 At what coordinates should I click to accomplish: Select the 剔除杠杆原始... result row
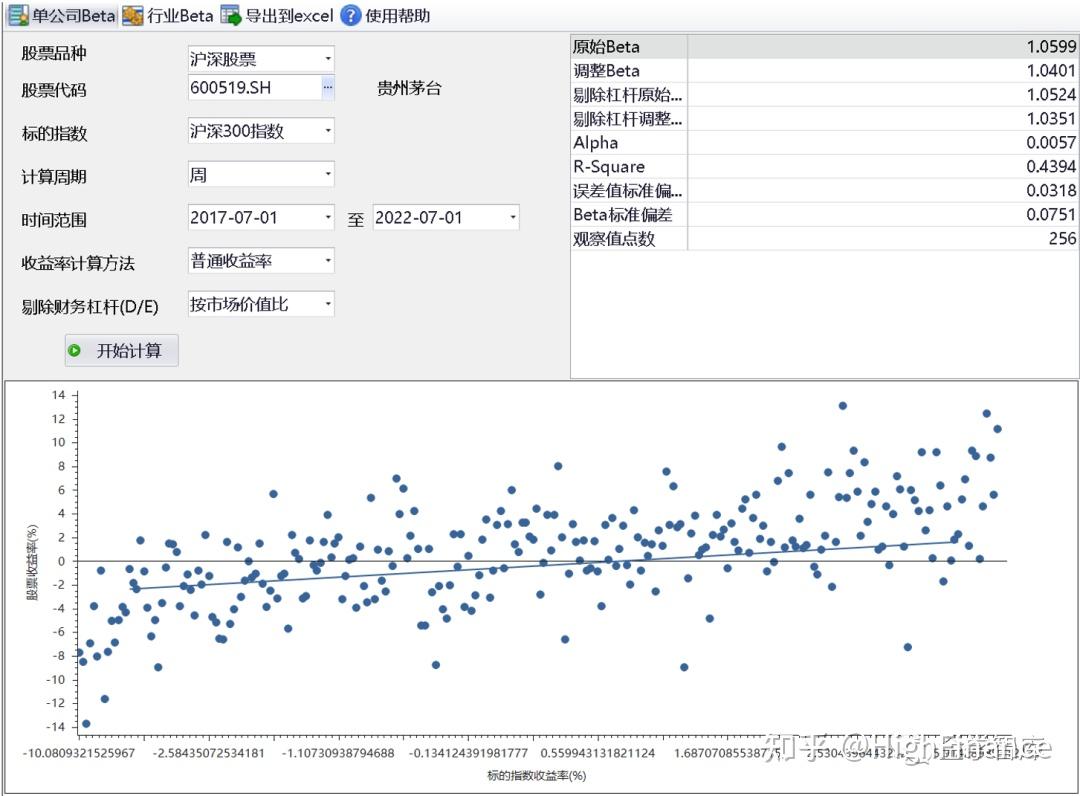pyautogui.click(x=824, y=94)
